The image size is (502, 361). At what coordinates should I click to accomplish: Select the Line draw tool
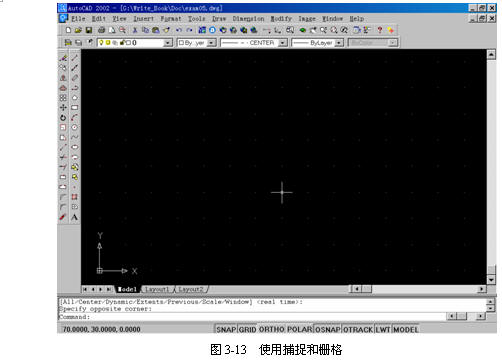click(x=75, y=58)
